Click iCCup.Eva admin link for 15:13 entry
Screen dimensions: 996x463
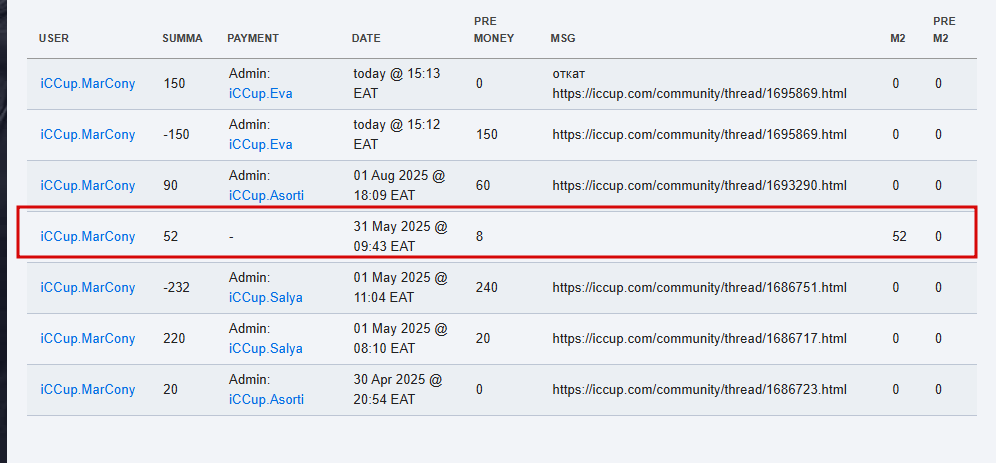(260, 94)
